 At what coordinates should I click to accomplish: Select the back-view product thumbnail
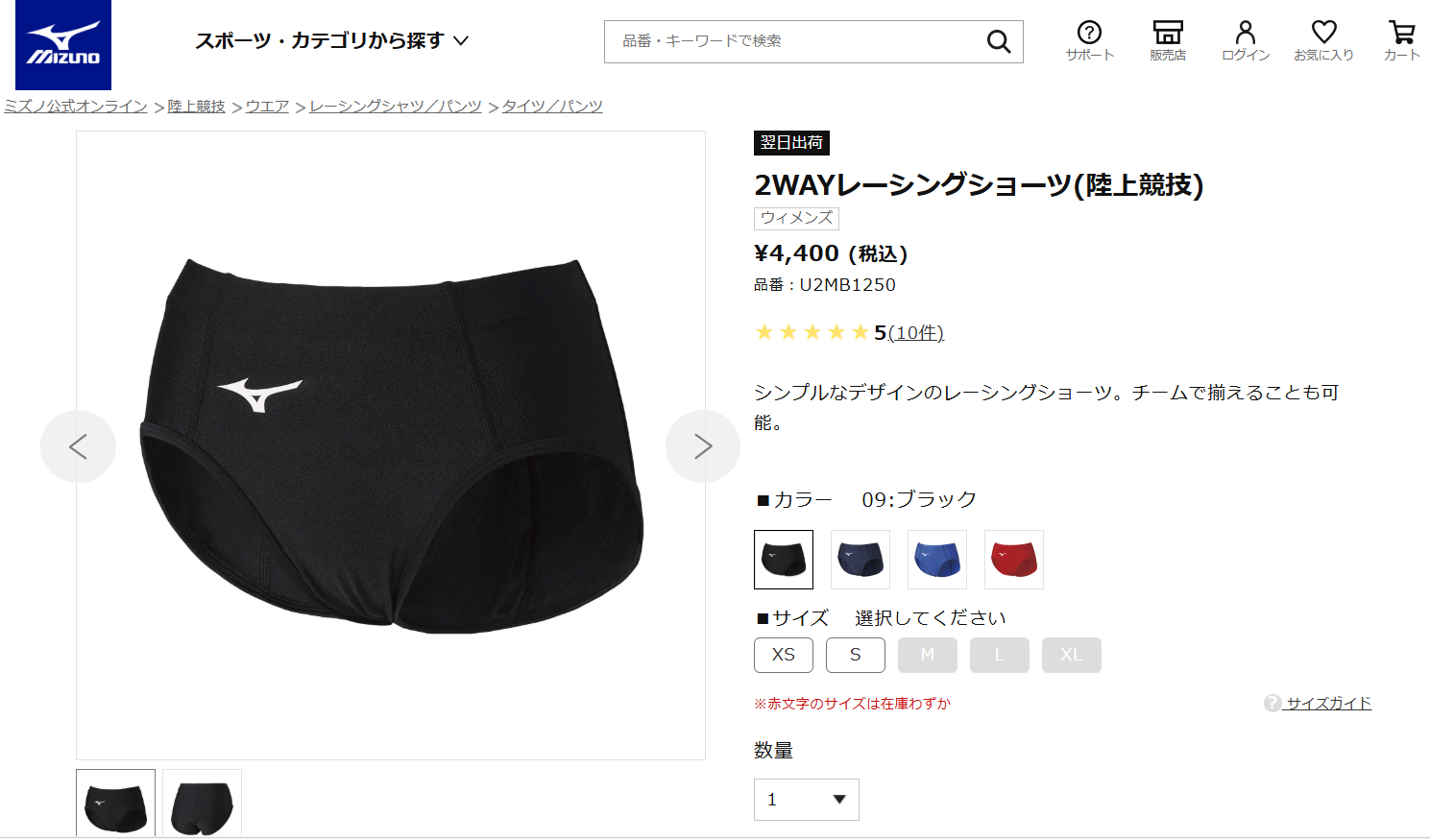pos(202,804)
